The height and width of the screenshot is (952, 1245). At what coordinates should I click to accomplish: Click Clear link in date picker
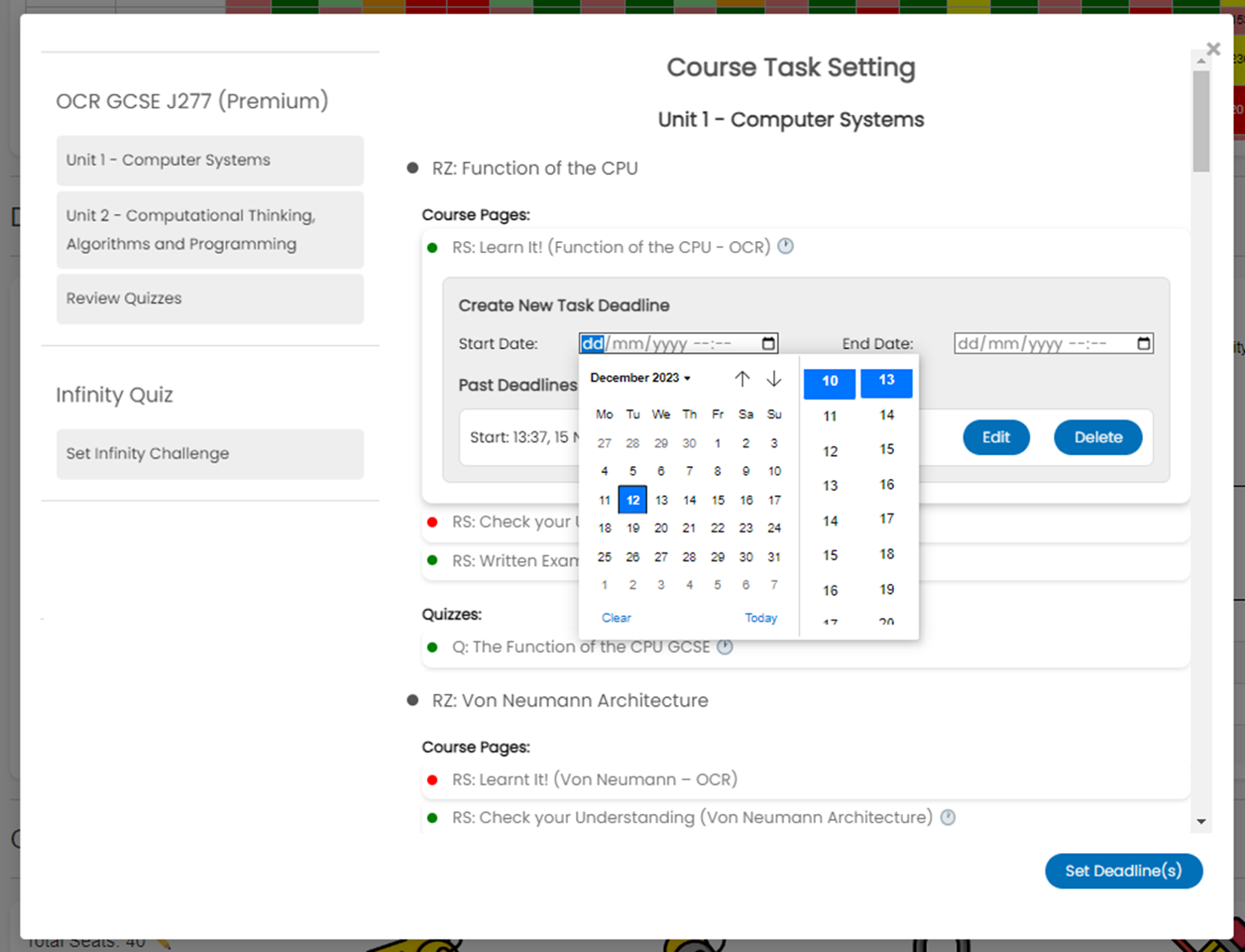(616, 618)
